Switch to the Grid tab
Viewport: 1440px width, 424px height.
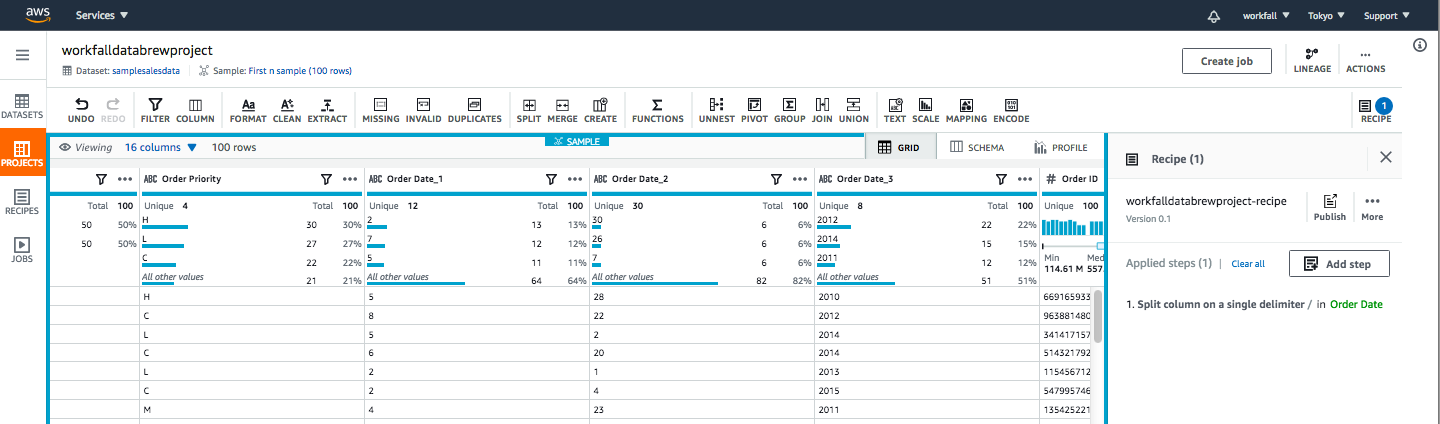[900, 147]
